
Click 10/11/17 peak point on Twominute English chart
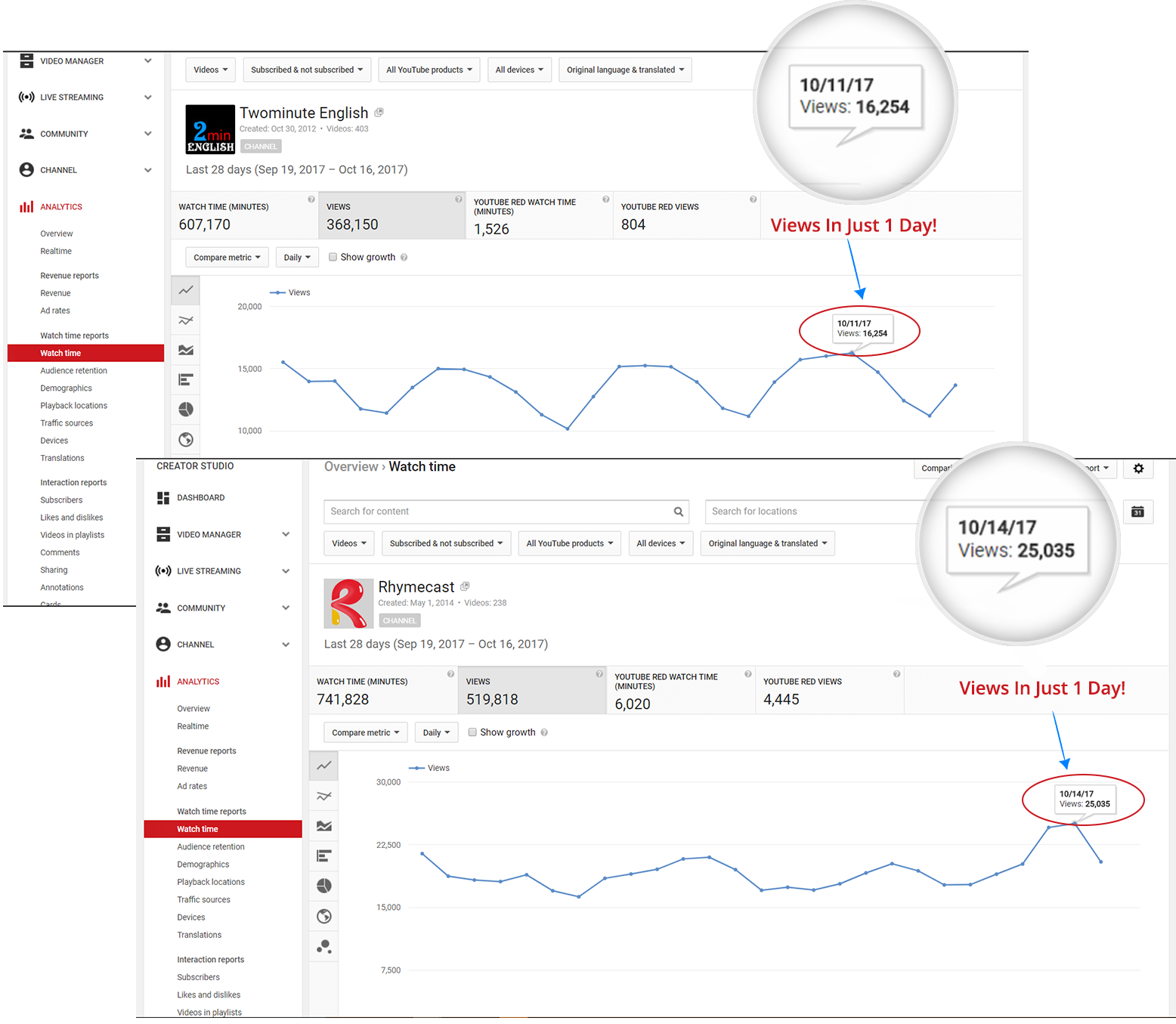pyautogui.click(x=852, y=353)
